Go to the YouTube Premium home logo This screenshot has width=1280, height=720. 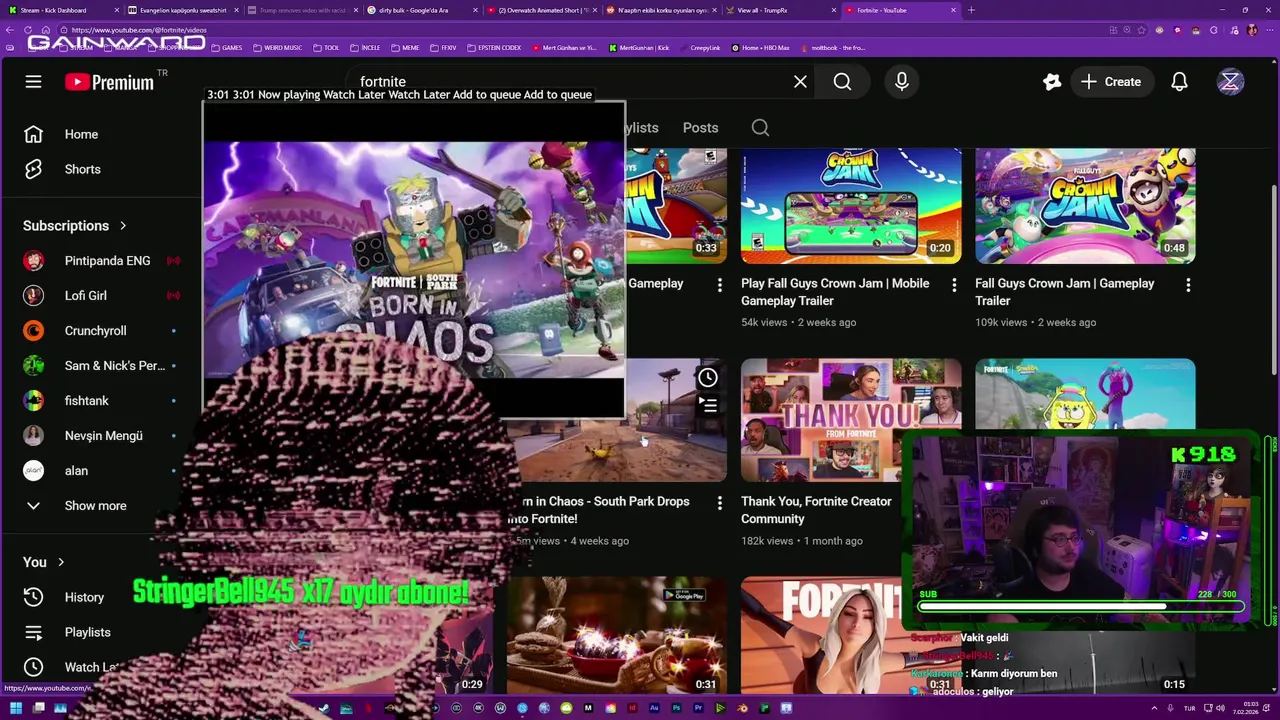coord(109,82)
